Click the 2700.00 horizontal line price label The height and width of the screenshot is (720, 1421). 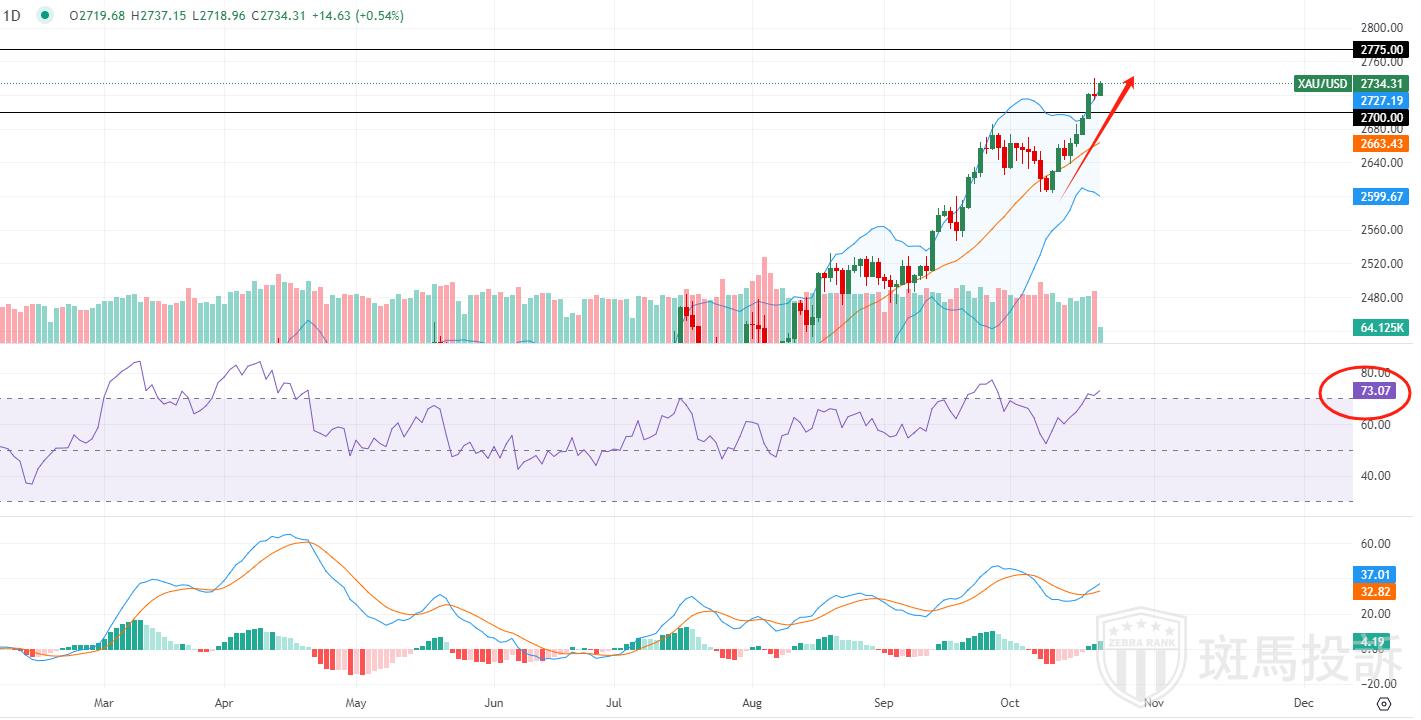[x=1380, y=118]
